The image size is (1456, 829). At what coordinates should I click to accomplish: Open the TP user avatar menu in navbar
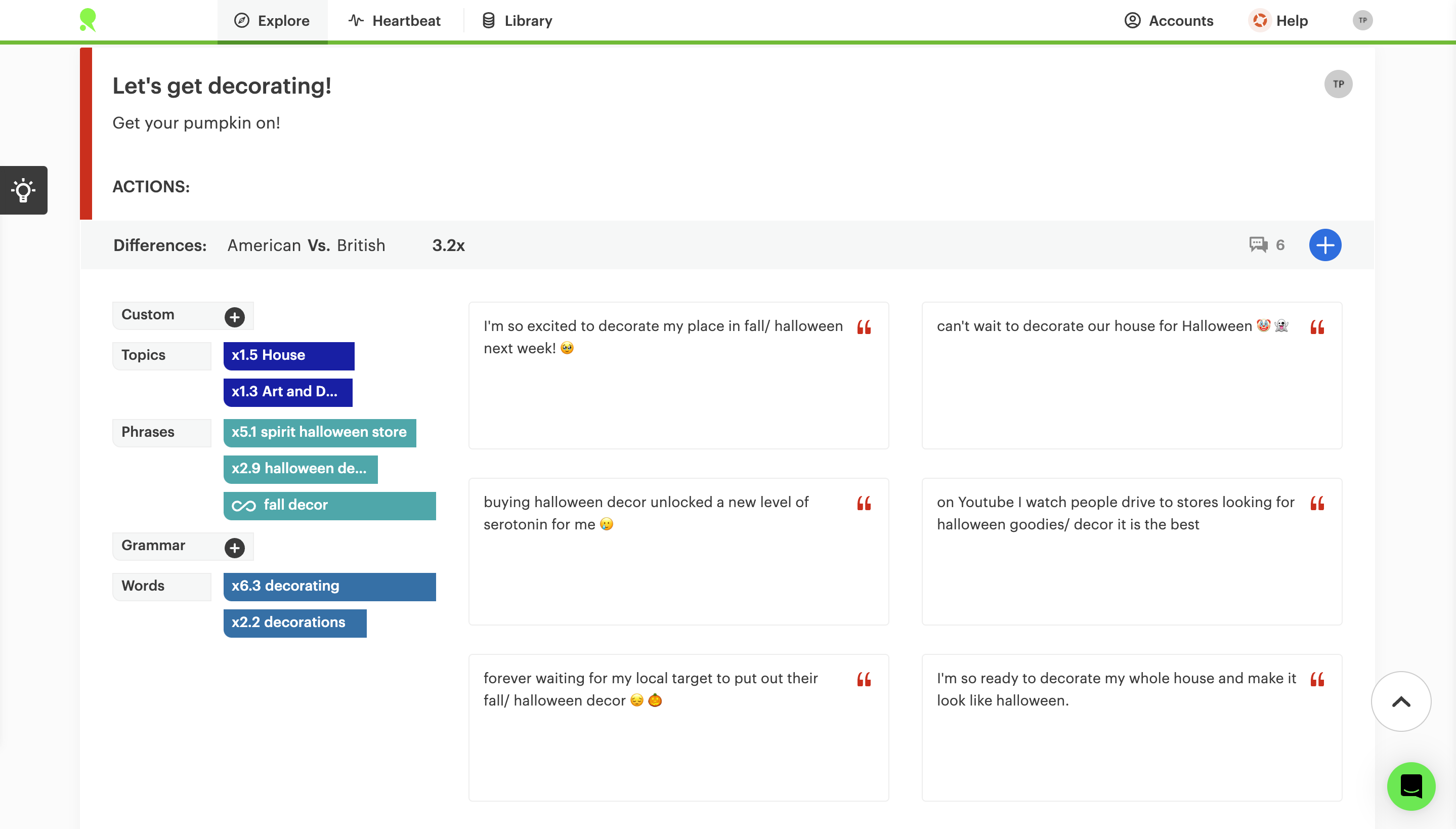[x=1362, y=20]
